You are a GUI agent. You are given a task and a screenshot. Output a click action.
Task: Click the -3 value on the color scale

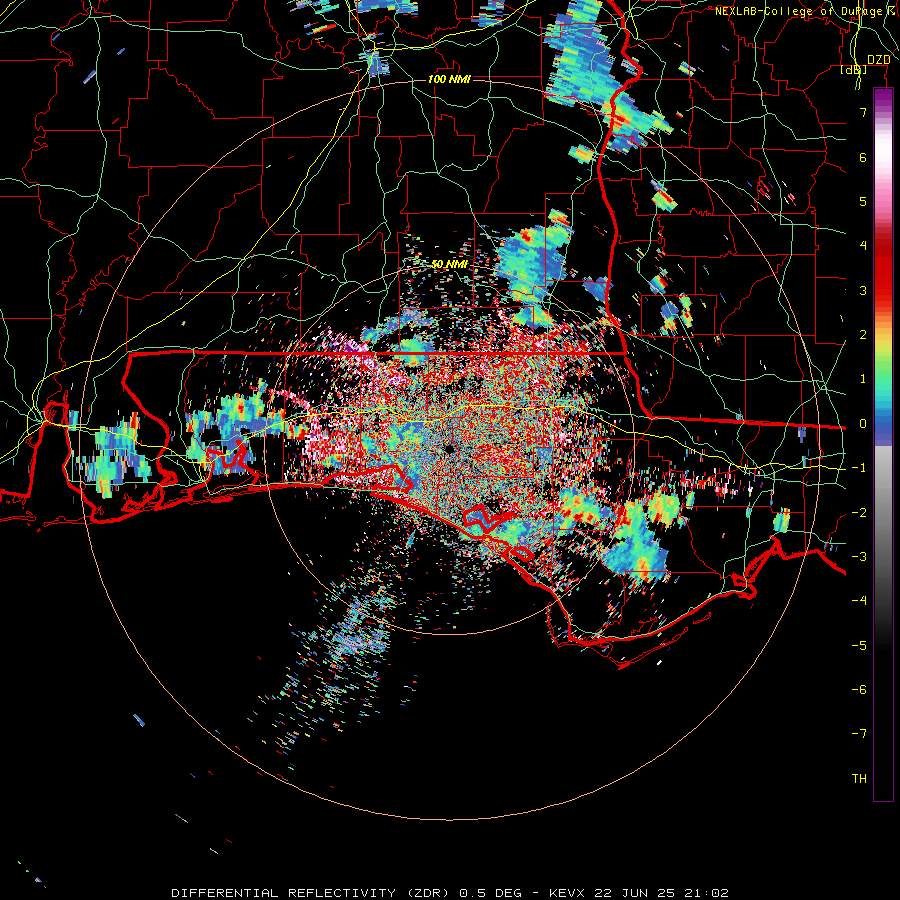click(859, 556)
